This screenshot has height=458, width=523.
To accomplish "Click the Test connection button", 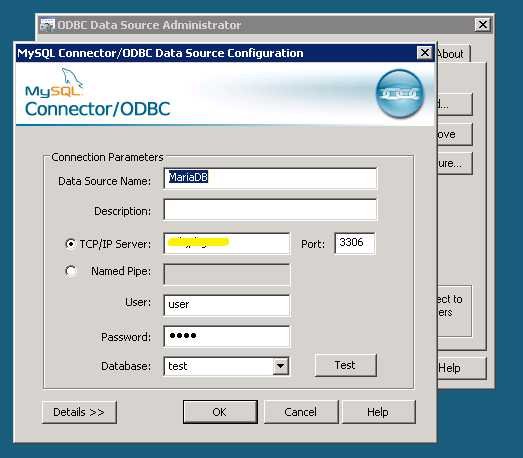I will 346,365.
